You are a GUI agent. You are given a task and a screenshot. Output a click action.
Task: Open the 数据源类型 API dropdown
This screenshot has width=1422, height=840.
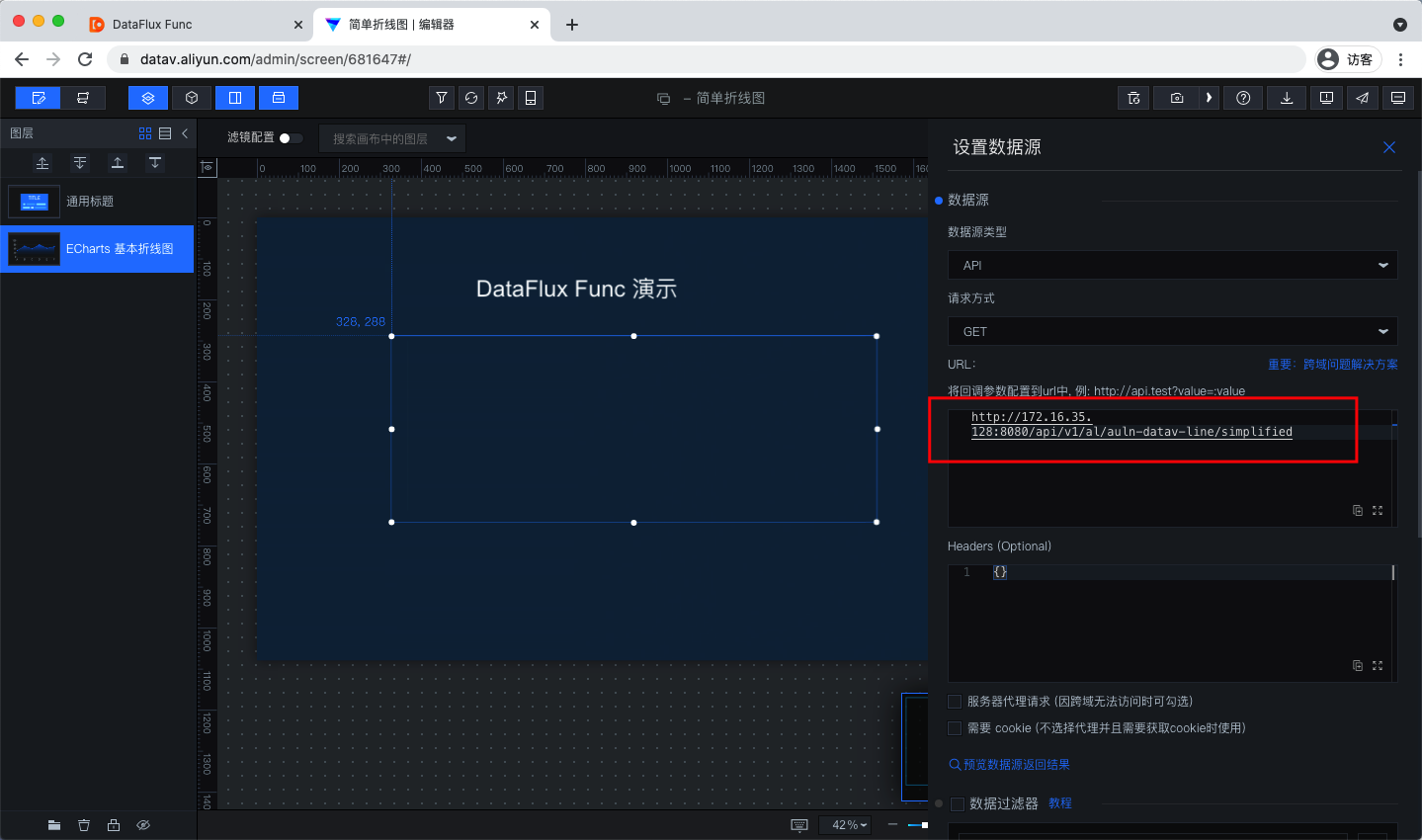1172,265
